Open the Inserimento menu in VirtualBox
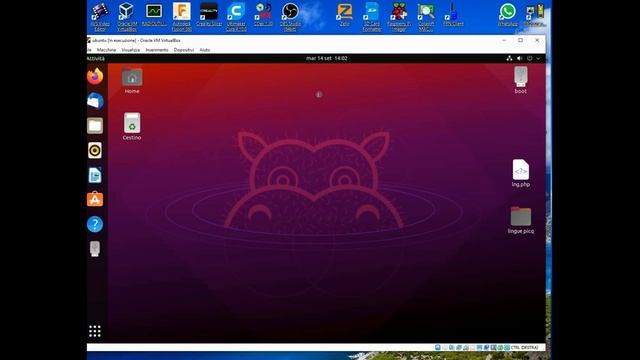This screenshot has width=640, height=360. (157, 50)
